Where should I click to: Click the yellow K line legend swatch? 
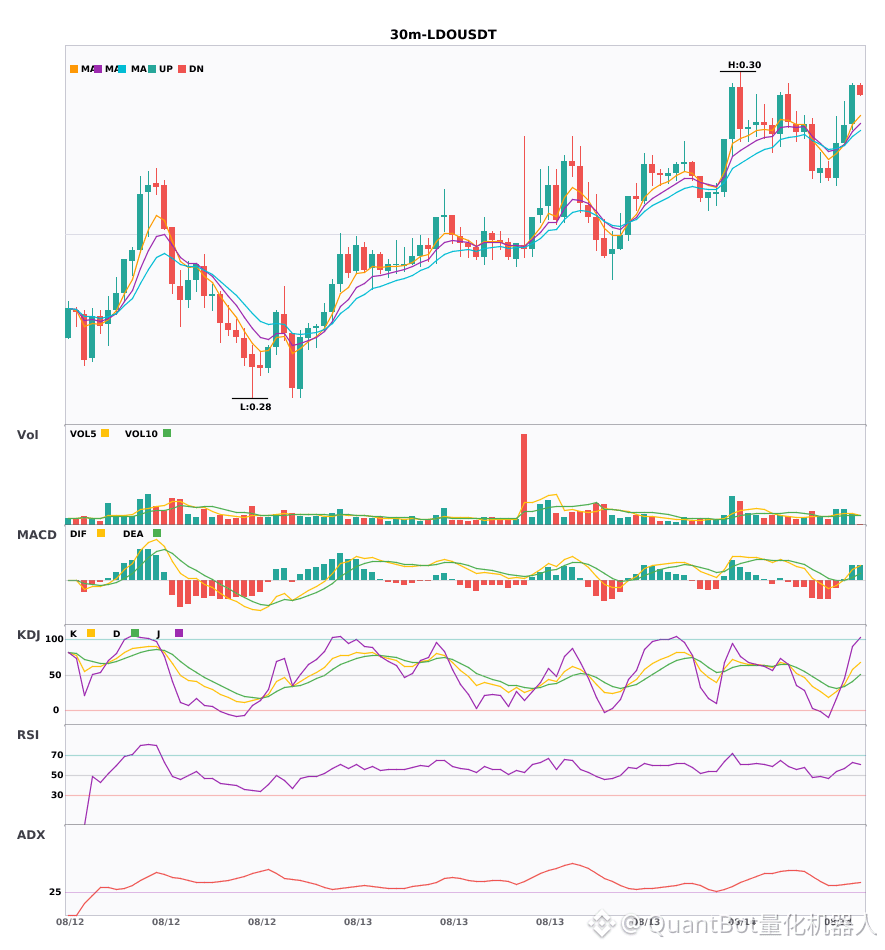pos(91,633)
